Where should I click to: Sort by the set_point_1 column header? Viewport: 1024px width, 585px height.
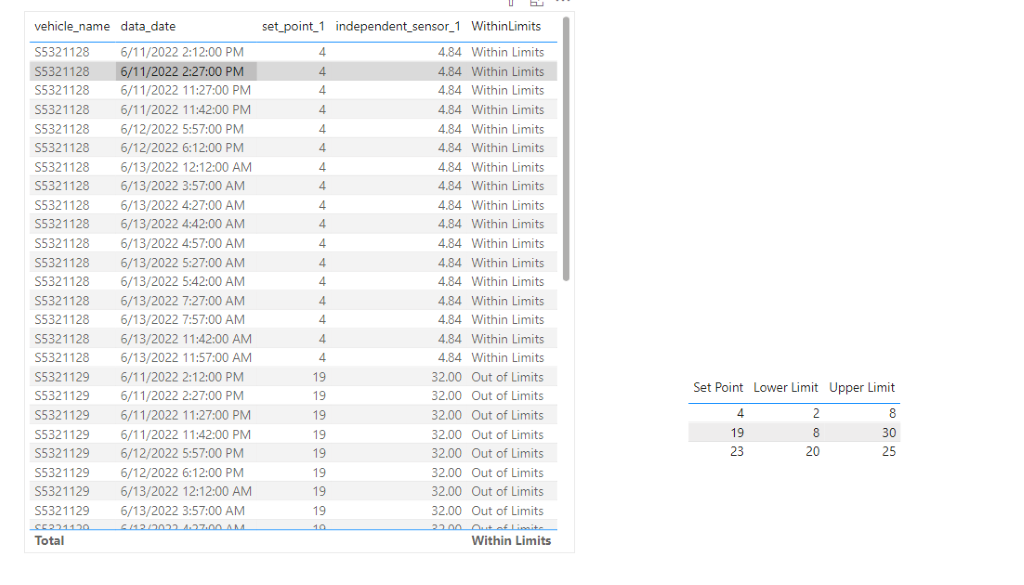click(293, 26)
